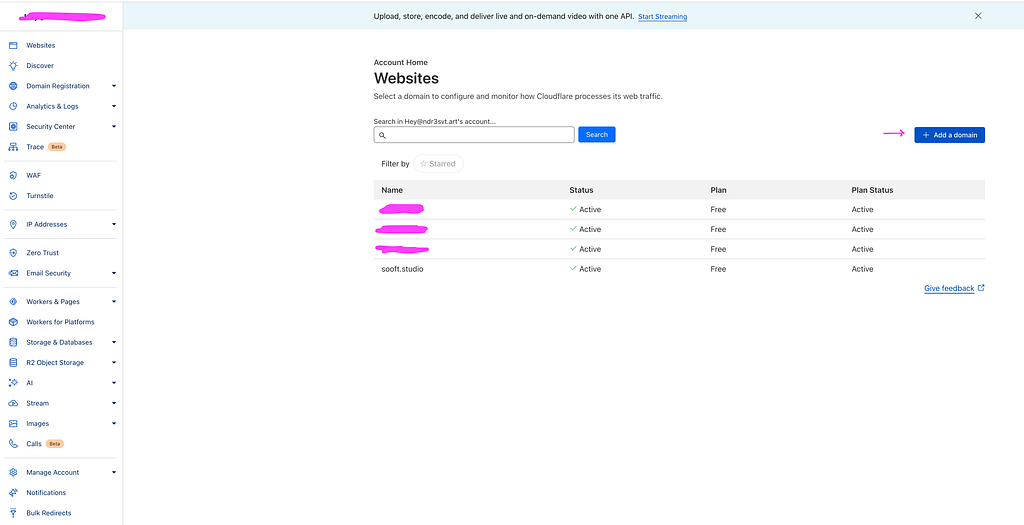
Task: Dismiss the top streaming banner
Action: tap(978, 16)
